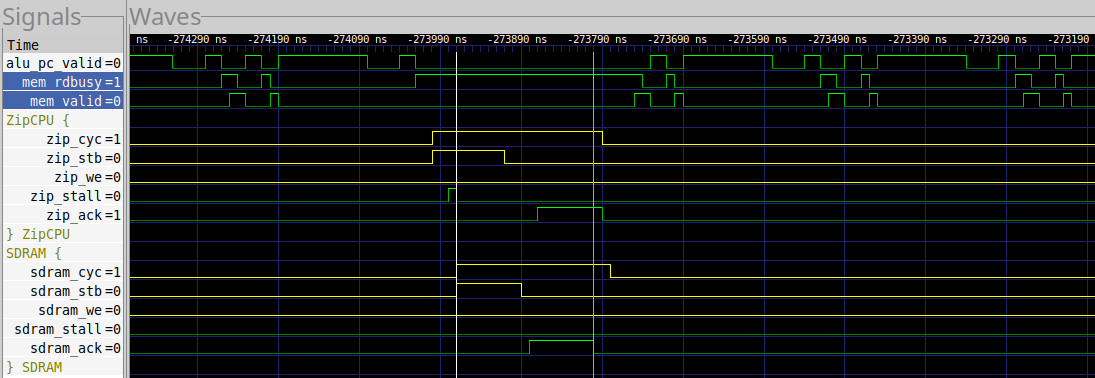Select the alu_pc_valid signal
Viewport: 1095px width, 378px height.
coord(64,64)
